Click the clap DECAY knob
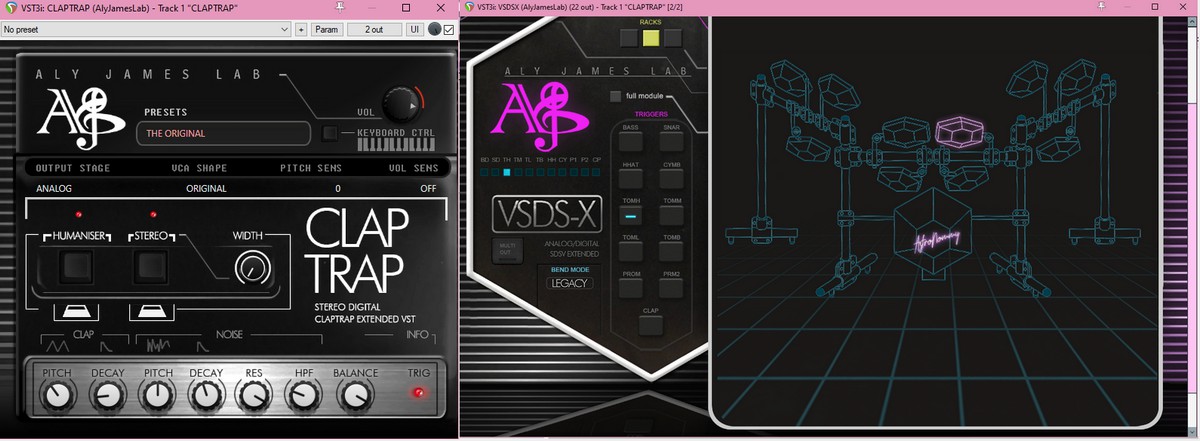This screenshot has width=1200, height=441. click(x=108, y=397)
